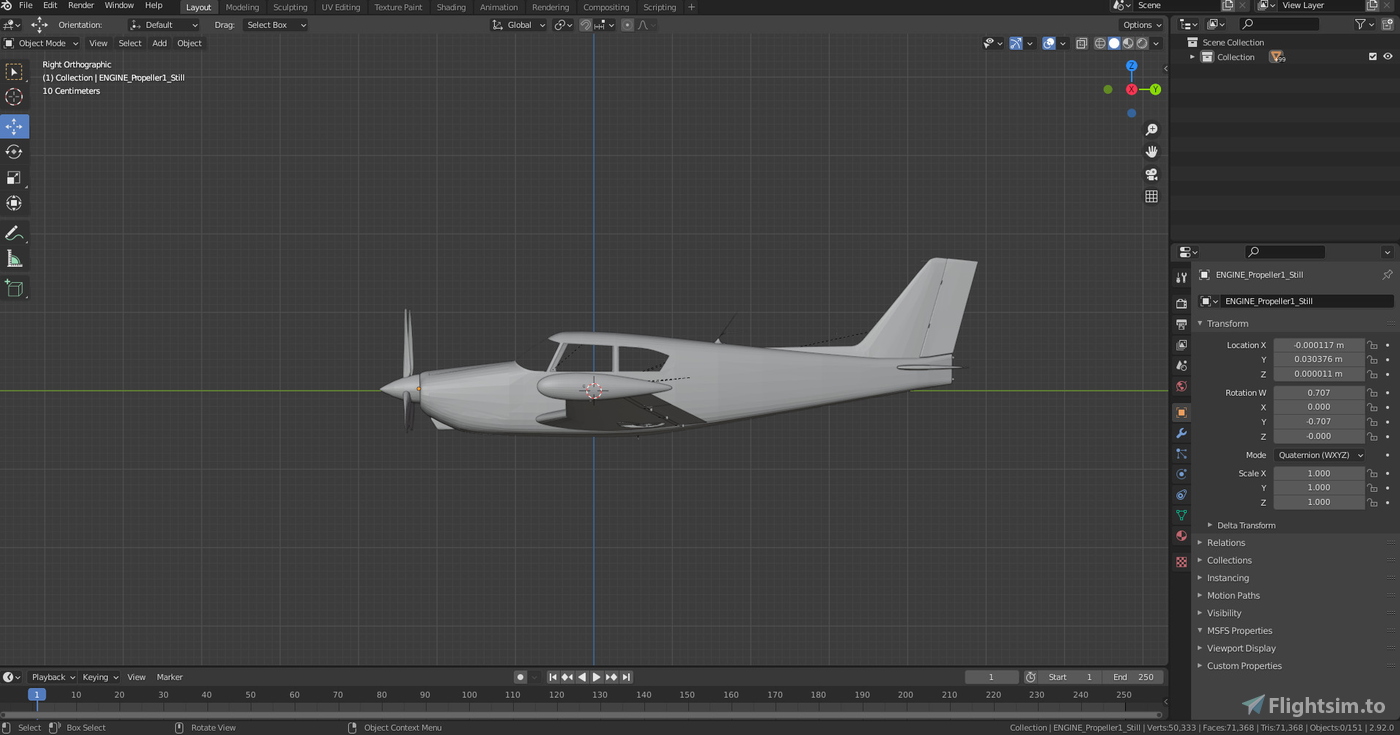Switch to Material Properties tab

1181,536
